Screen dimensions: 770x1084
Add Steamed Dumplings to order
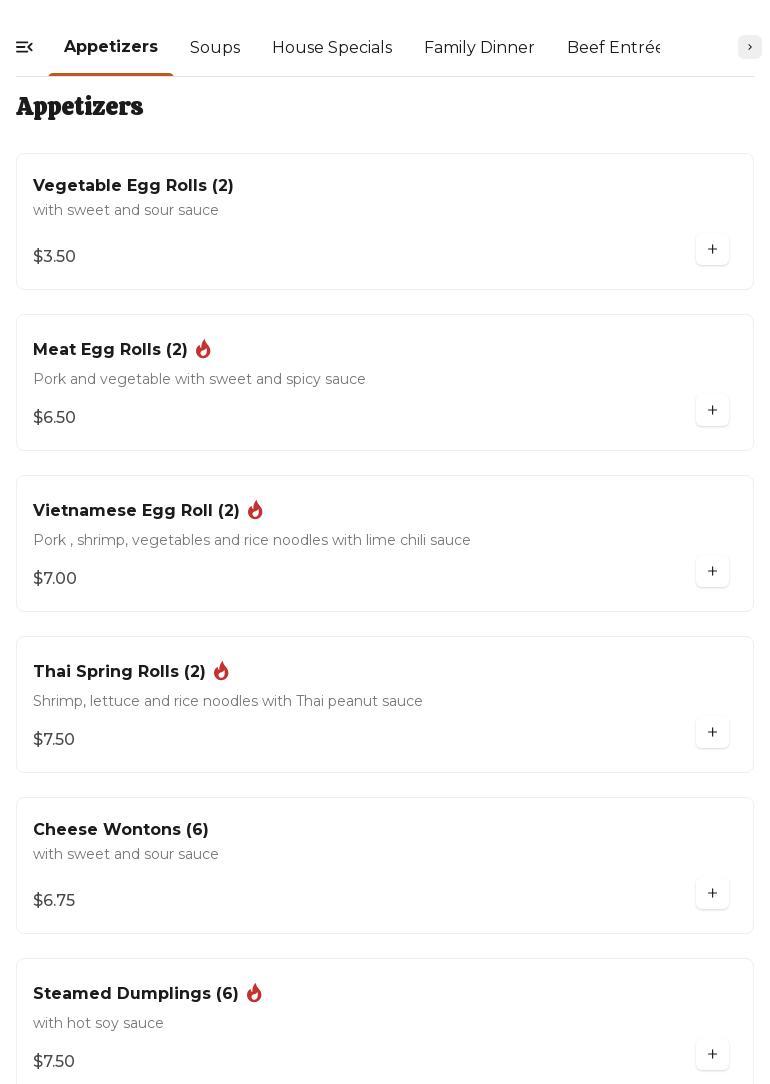[x=712, y=1055]
